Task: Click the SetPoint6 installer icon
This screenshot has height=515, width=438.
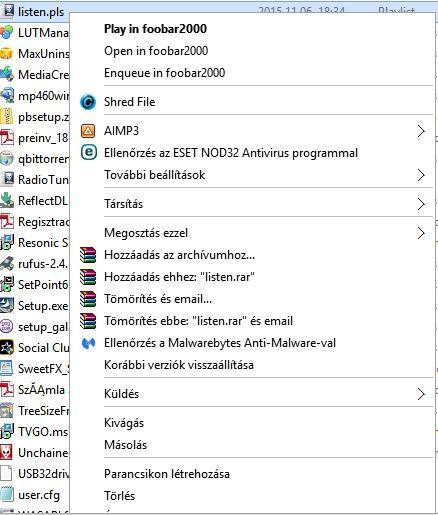Action: (x=7, y=285)
